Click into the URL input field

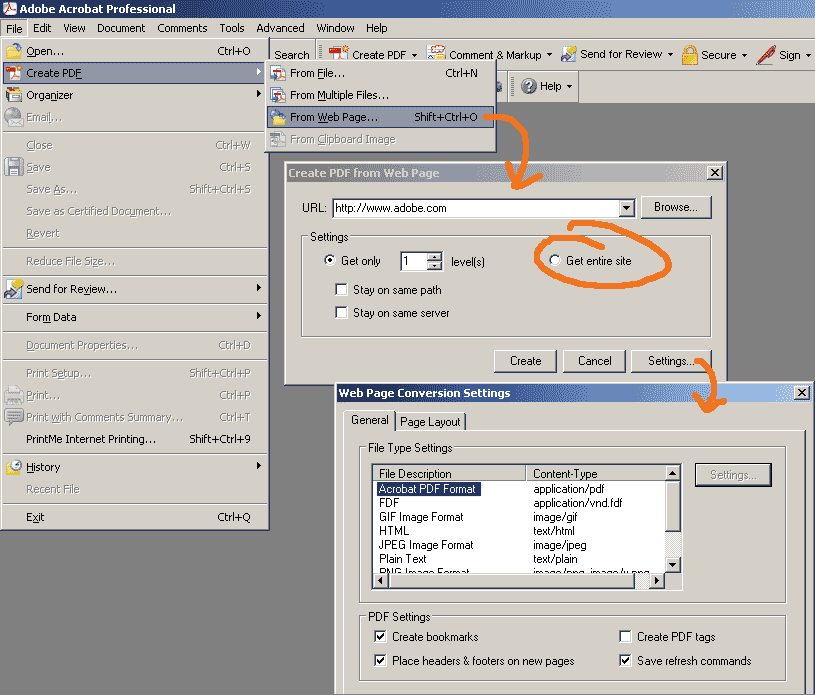[x=476, y=208]
